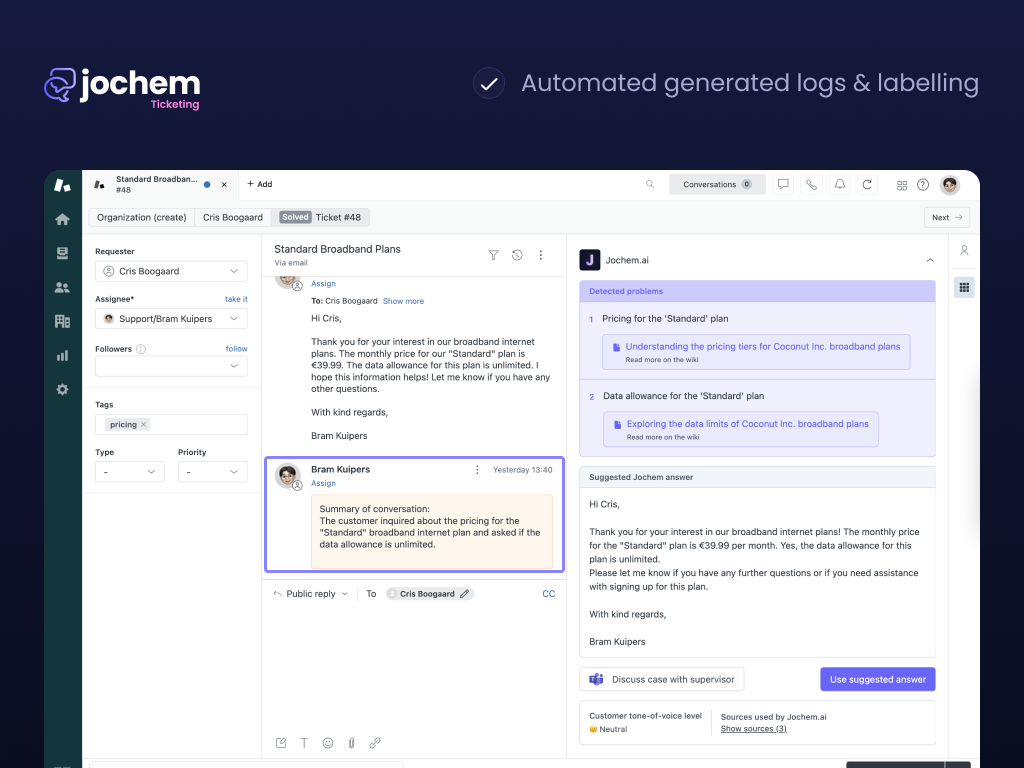1024x768 pixels.
Task: Insert emoji using smiley icon
Action: (x=328, y=743)
